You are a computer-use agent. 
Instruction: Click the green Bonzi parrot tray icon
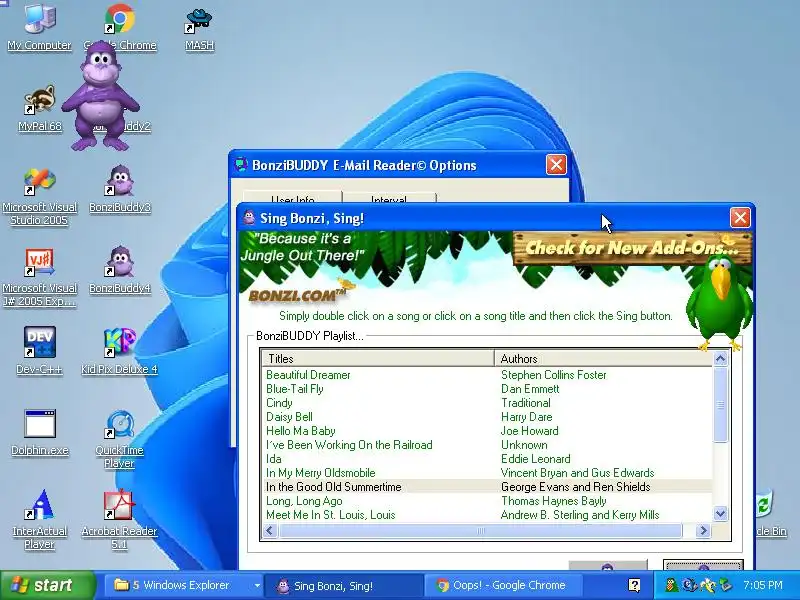point(671,585)
